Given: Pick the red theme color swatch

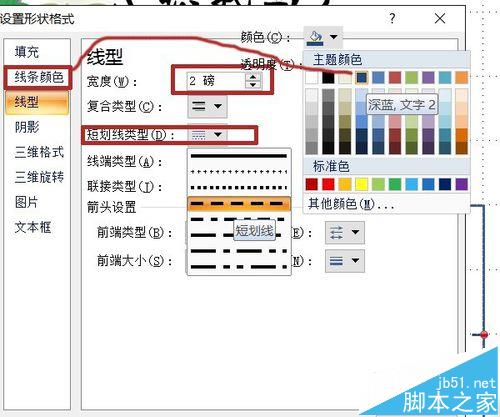Looking at the screenshot, I should (x=395, y=78).
